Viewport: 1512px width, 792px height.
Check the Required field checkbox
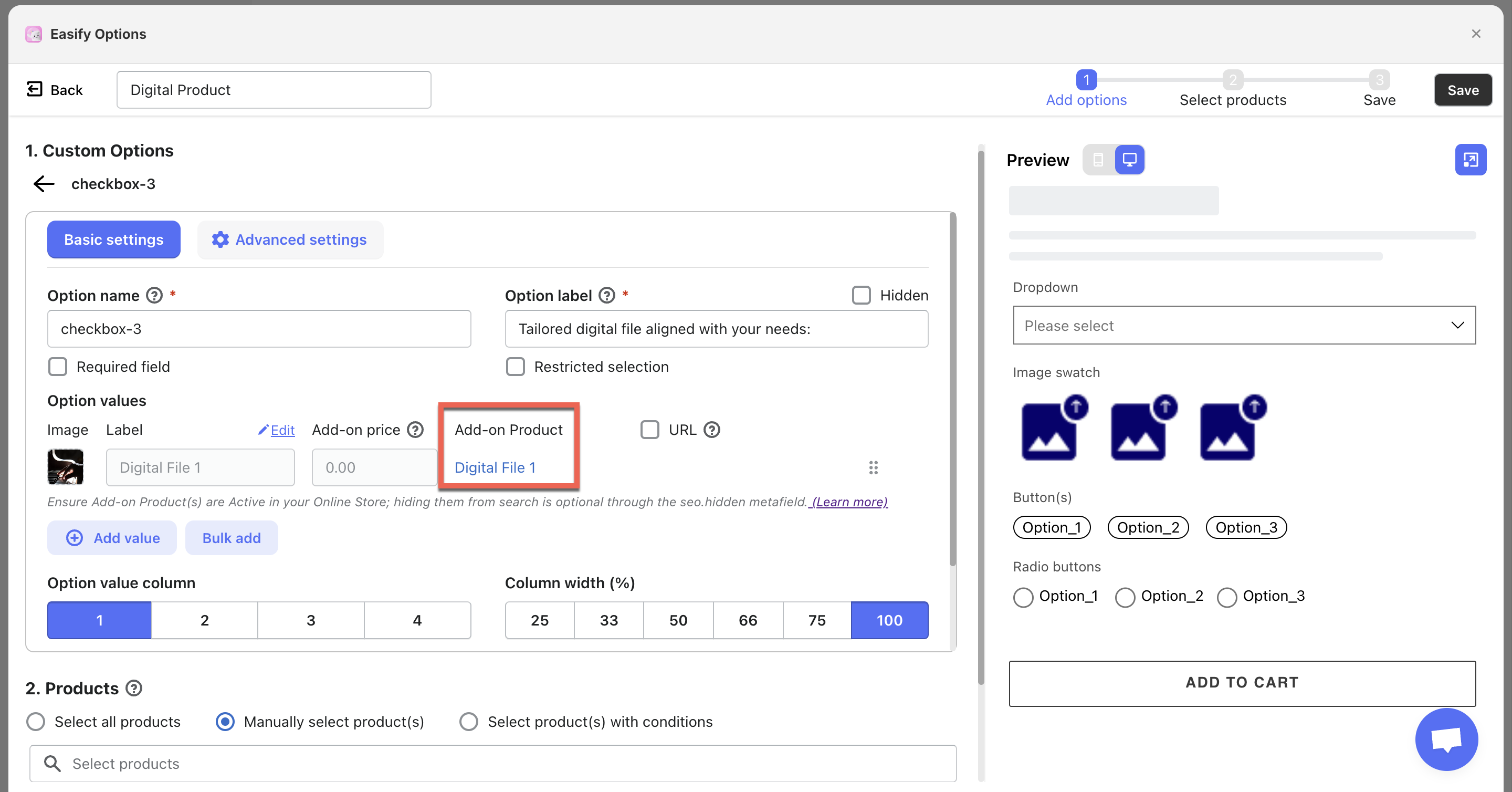pos(58,367)
